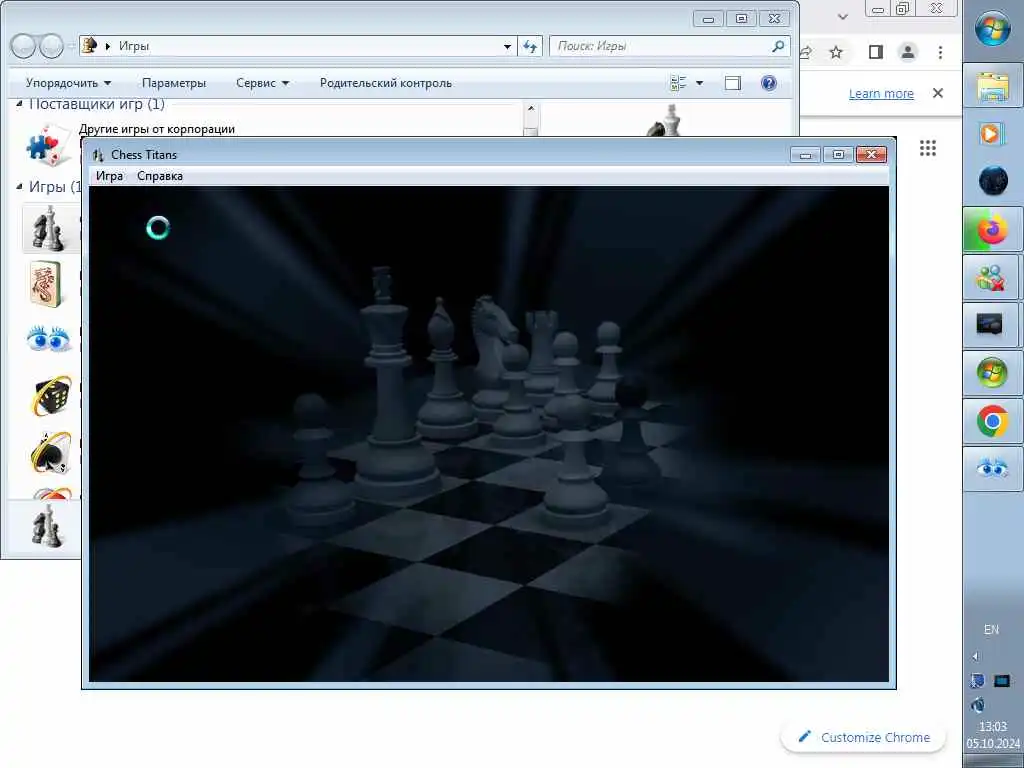The width and height of the screenshot is (1024, 768).
Task: Toggle the preview pane icon
Action: tap(733, 83)
